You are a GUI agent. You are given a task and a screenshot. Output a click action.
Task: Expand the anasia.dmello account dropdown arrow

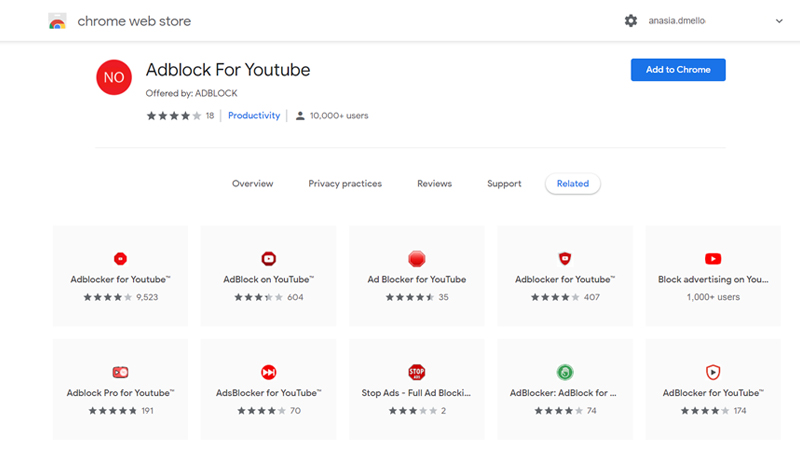tap(779, 21)
